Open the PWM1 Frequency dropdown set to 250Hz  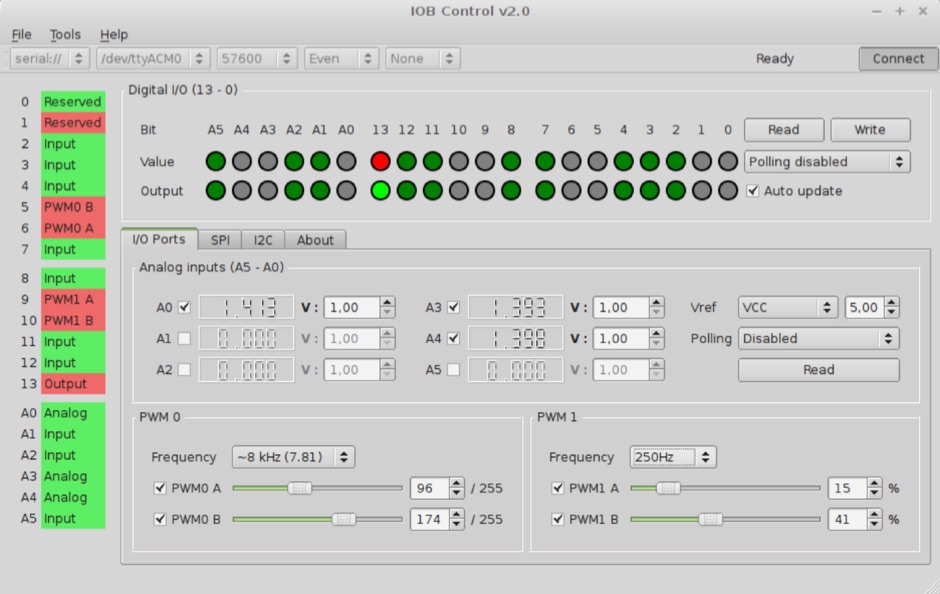point(673,456)
